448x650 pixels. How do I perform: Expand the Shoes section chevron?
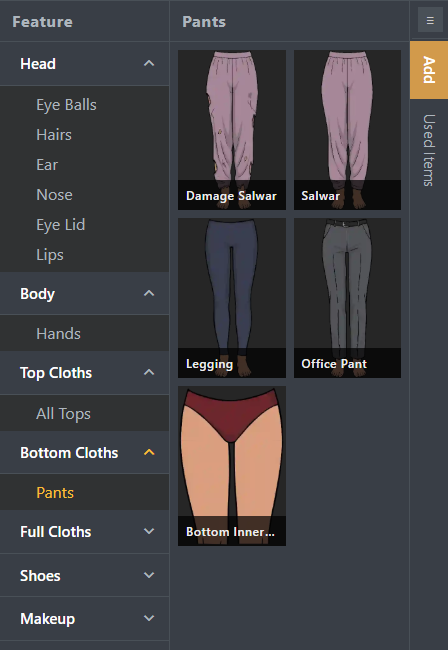click(x=149, y=575)
